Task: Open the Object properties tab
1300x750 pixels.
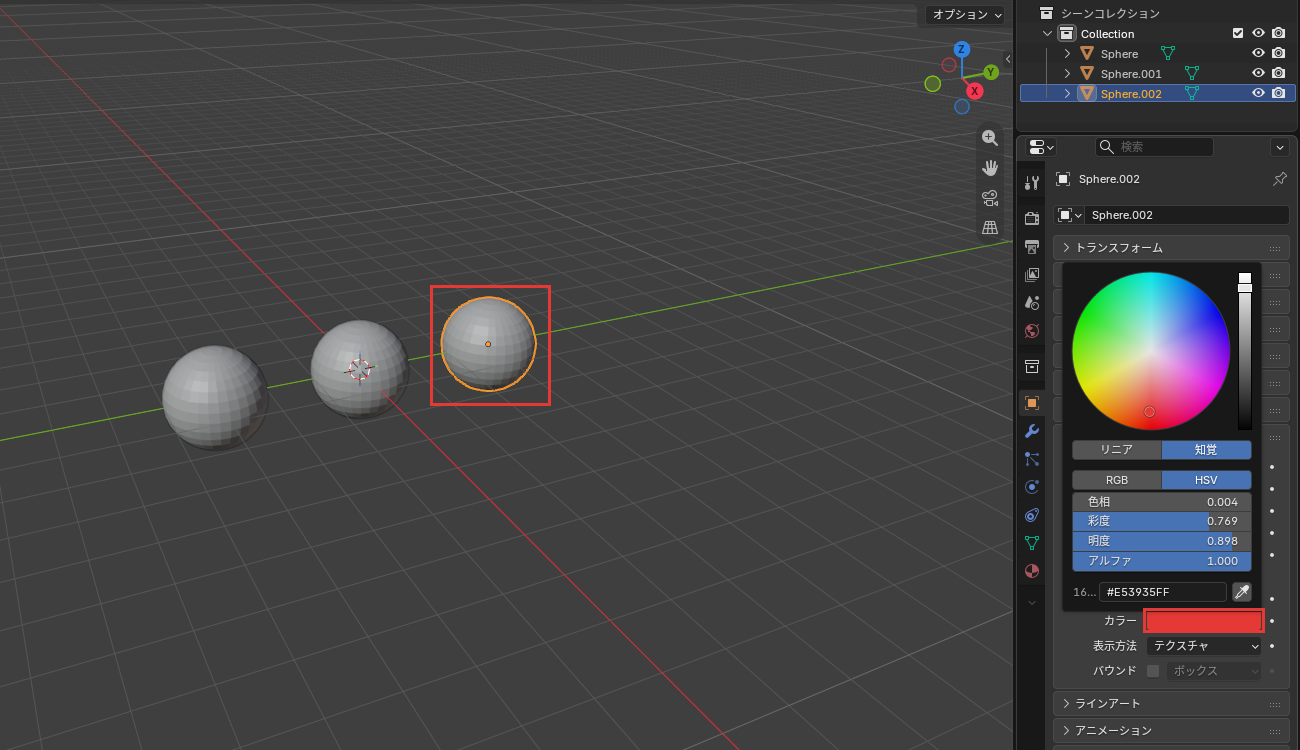Action: pos(1032,403)
